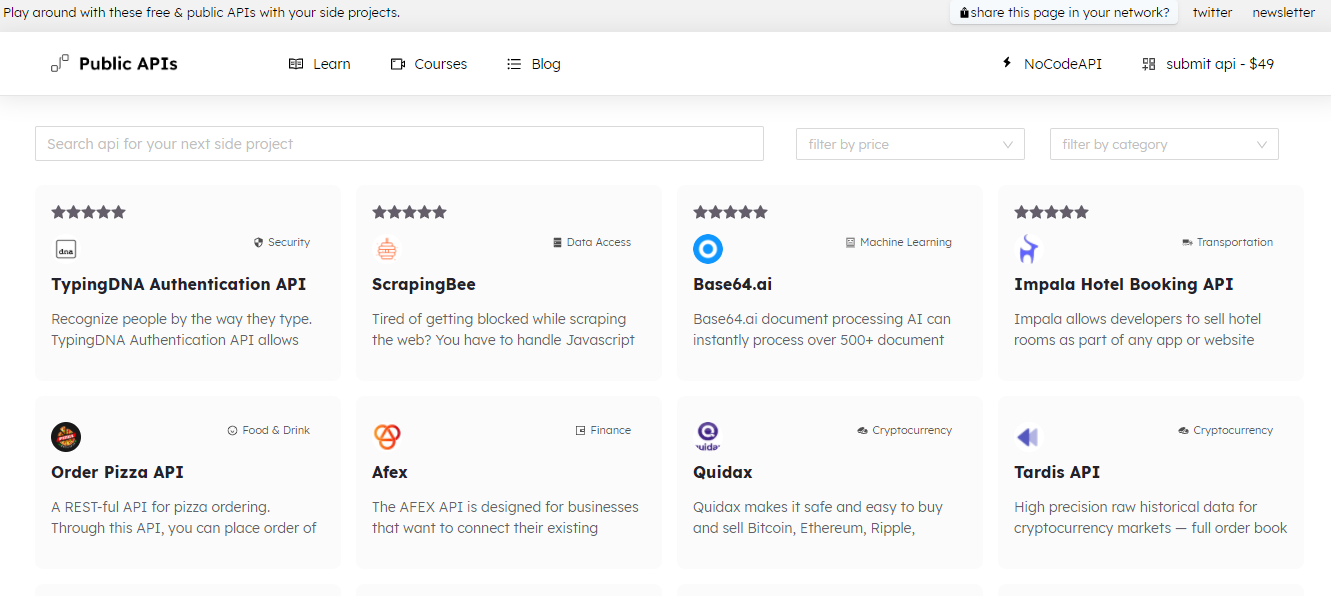Click the Quidax purple logo
Image resolution: width=1331 pixels, height=596 pixels.
click(x=708, y=436)
